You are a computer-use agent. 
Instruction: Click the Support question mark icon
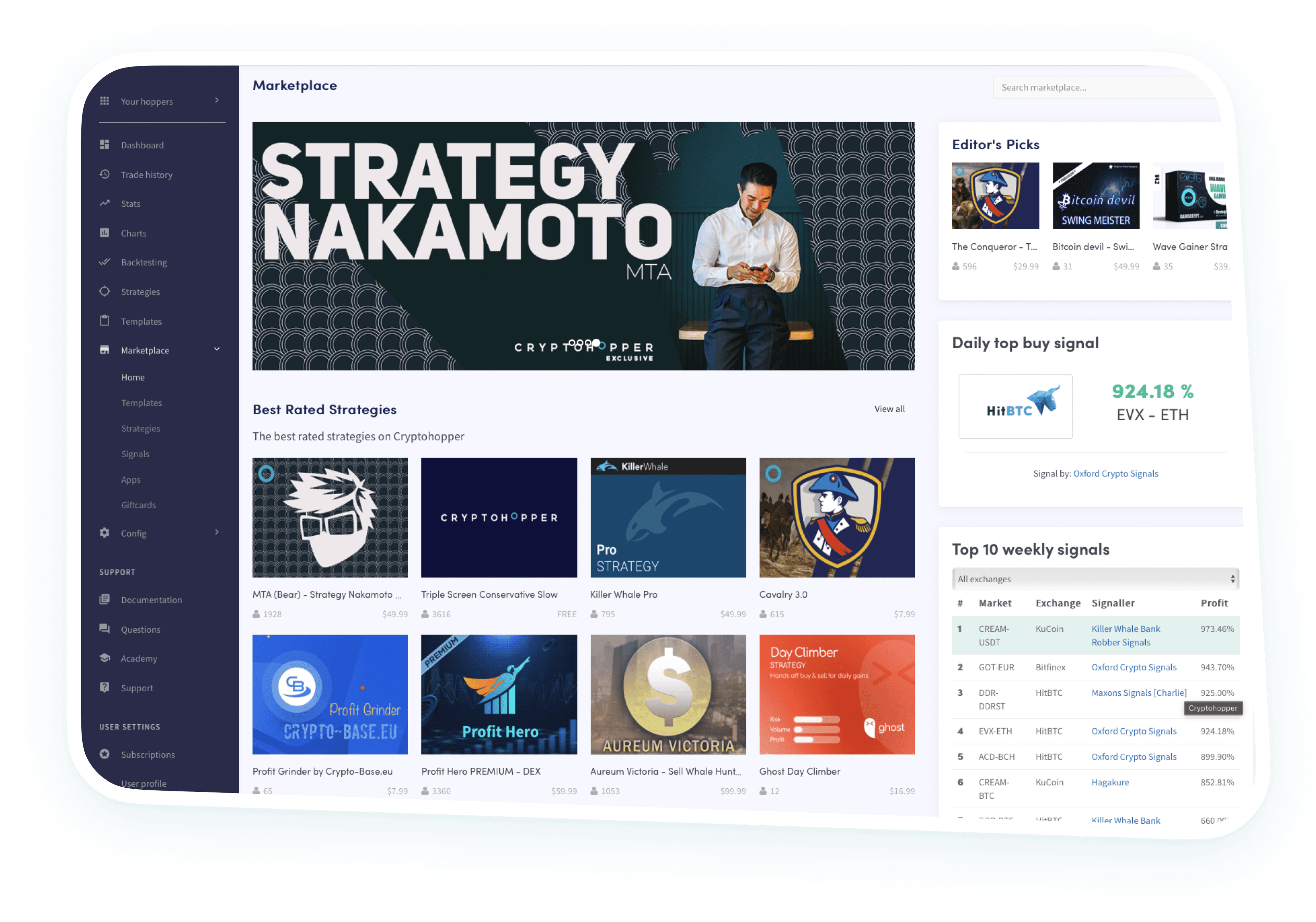click(x=104, y=687)
